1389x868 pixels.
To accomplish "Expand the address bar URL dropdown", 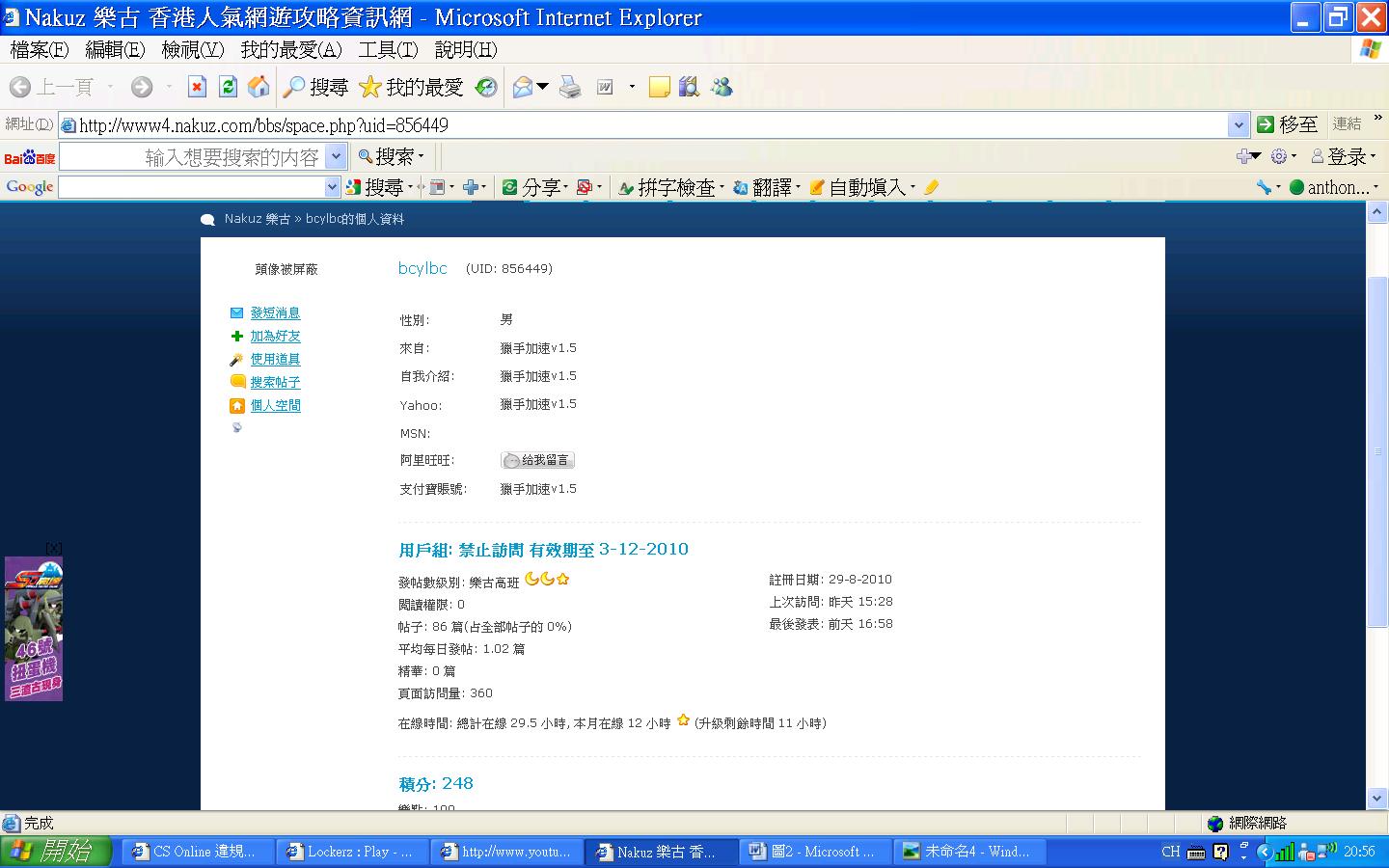I will (1239, 124).
